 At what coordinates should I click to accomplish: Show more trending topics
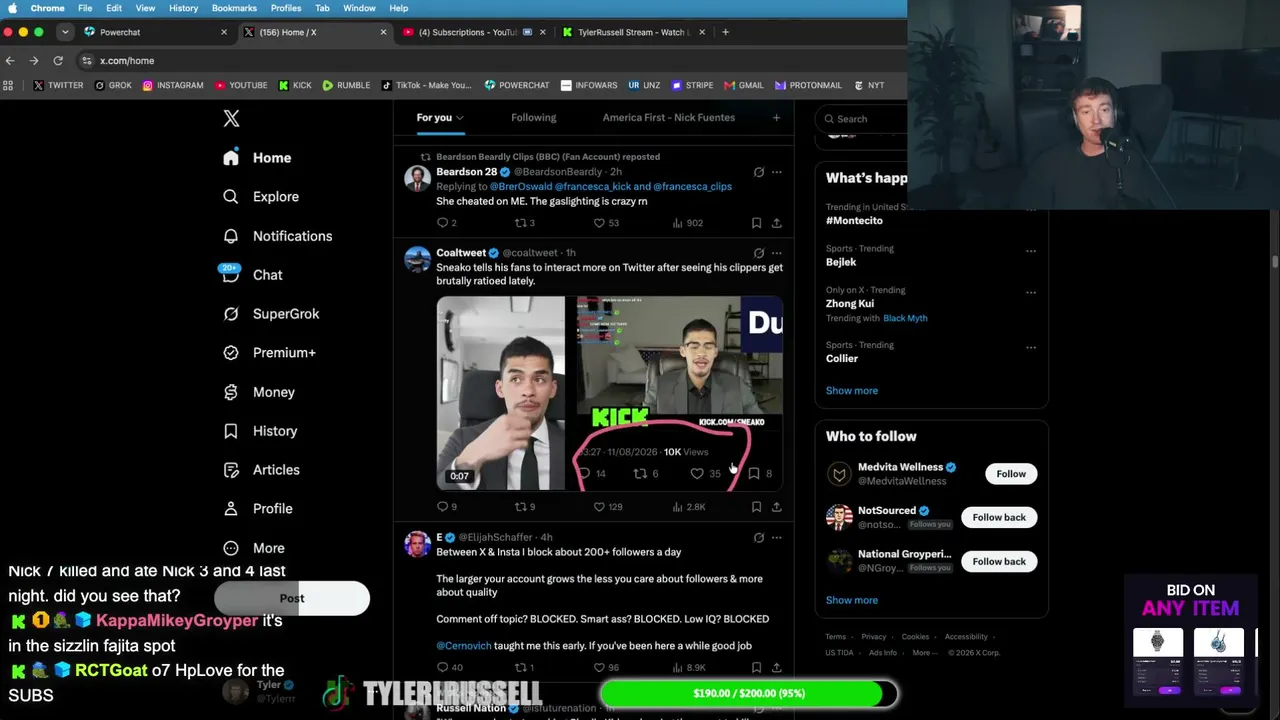click(x=852, y=391)
